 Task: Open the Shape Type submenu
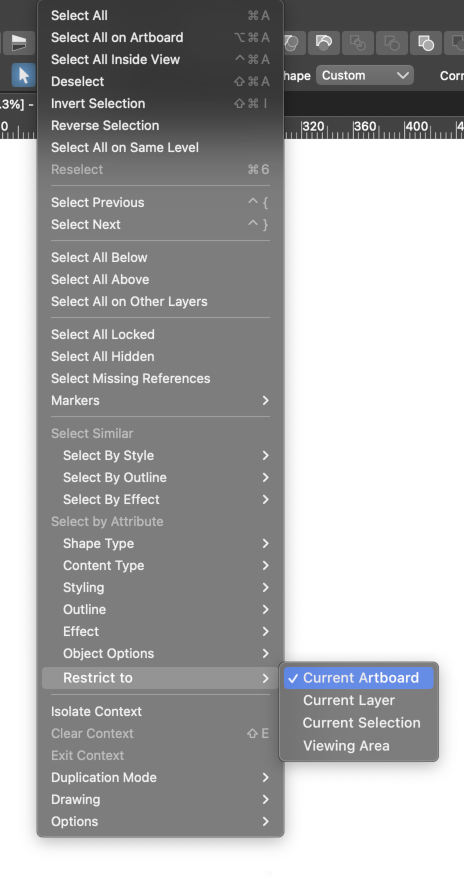coord(160,544)
